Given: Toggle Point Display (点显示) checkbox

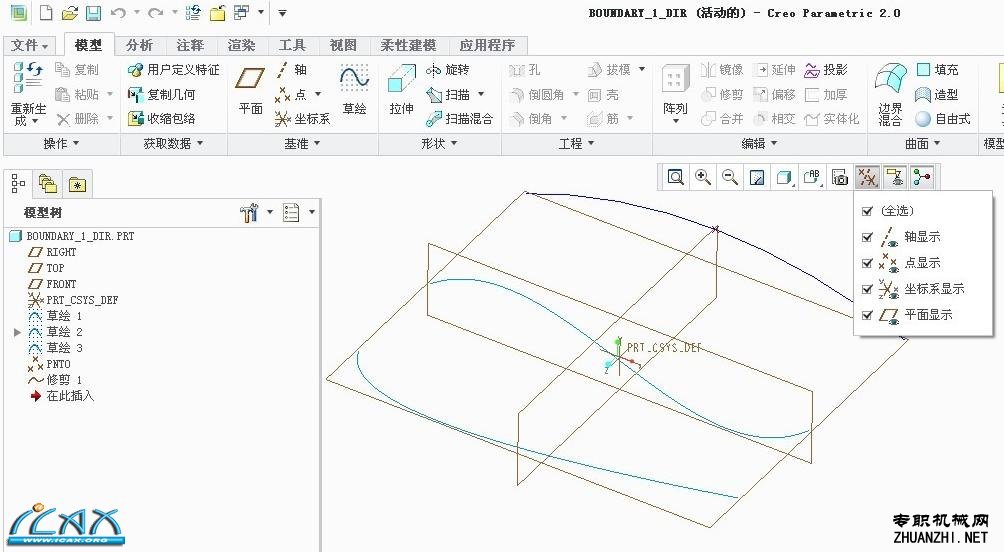Looking at the screenshot, I should tap(868, 263).
